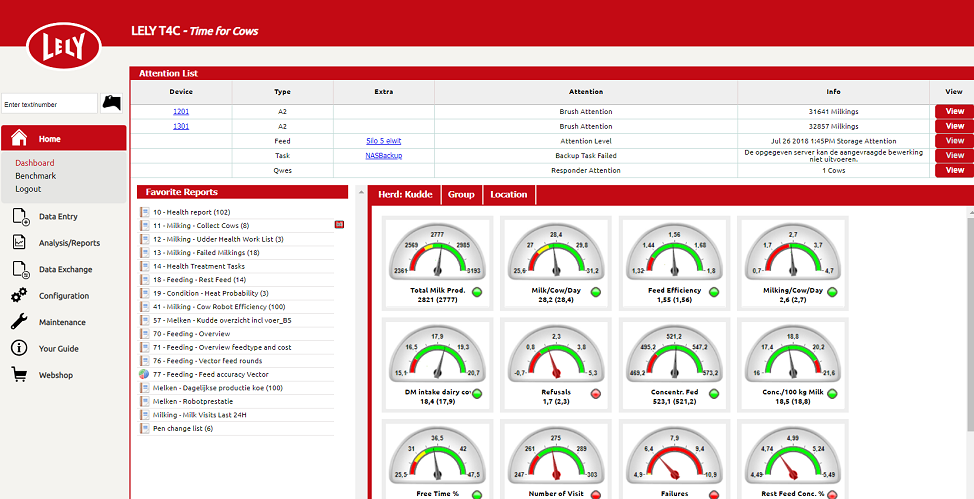This screenshot has width=974, height=499.
Task: Click the dashboard vertical scrollbar
Action: point(970,323)
